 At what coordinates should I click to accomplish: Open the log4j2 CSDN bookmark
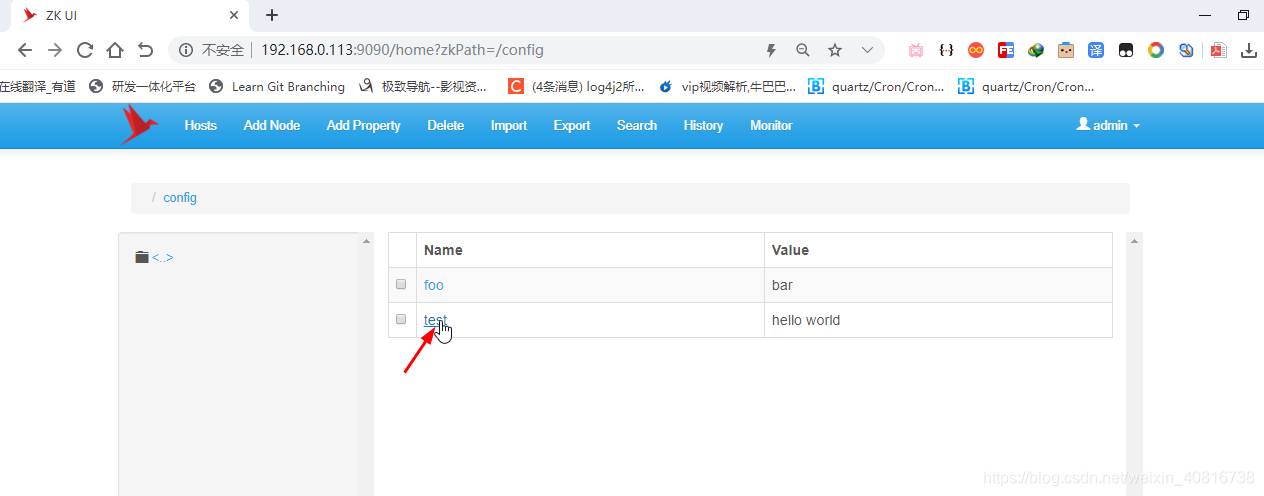tap(576, 87)
